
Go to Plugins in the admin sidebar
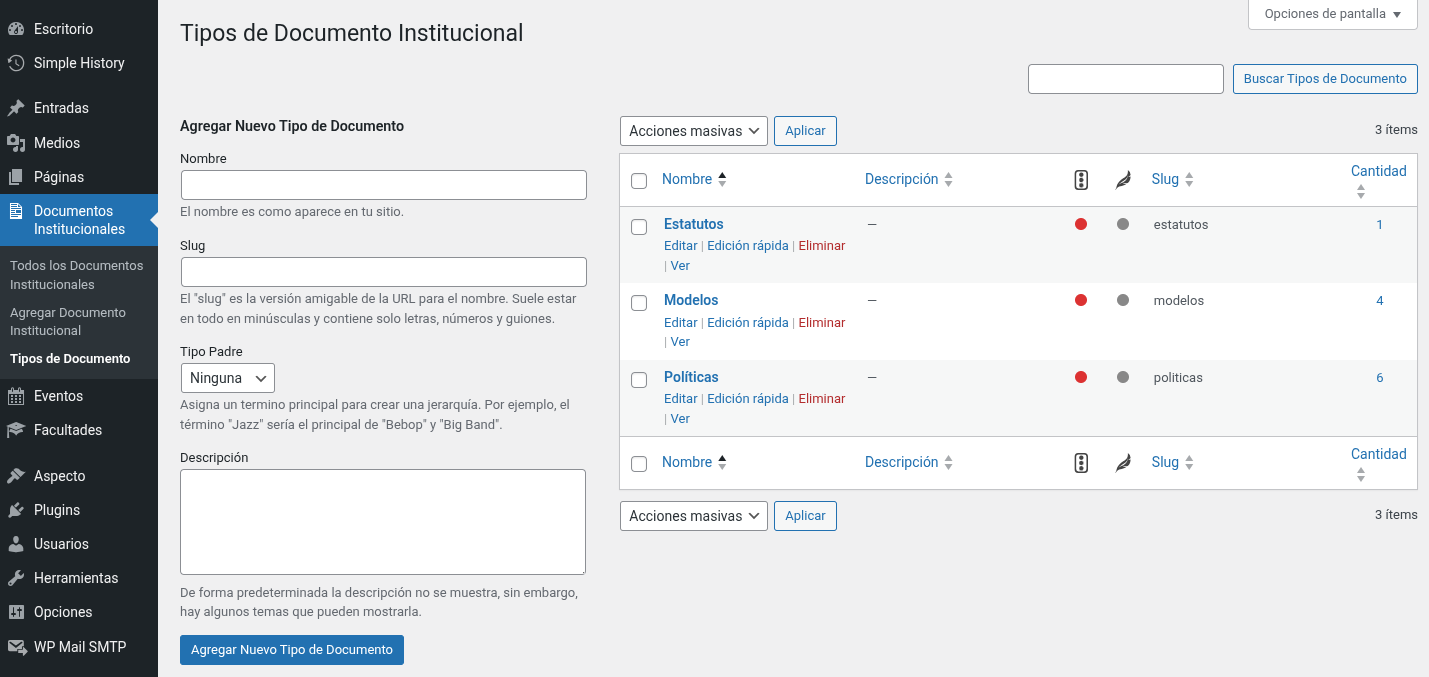pyautogui.click(x=79, y=510)
